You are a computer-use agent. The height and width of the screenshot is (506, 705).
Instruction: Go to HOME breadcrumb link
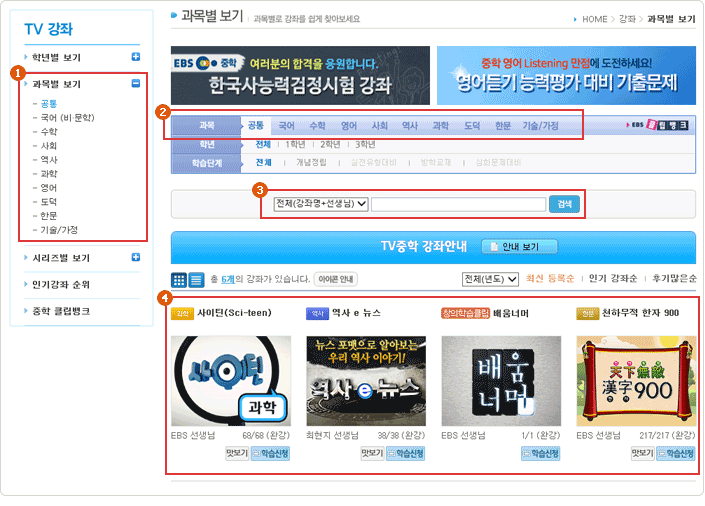(x=594, y=19)
